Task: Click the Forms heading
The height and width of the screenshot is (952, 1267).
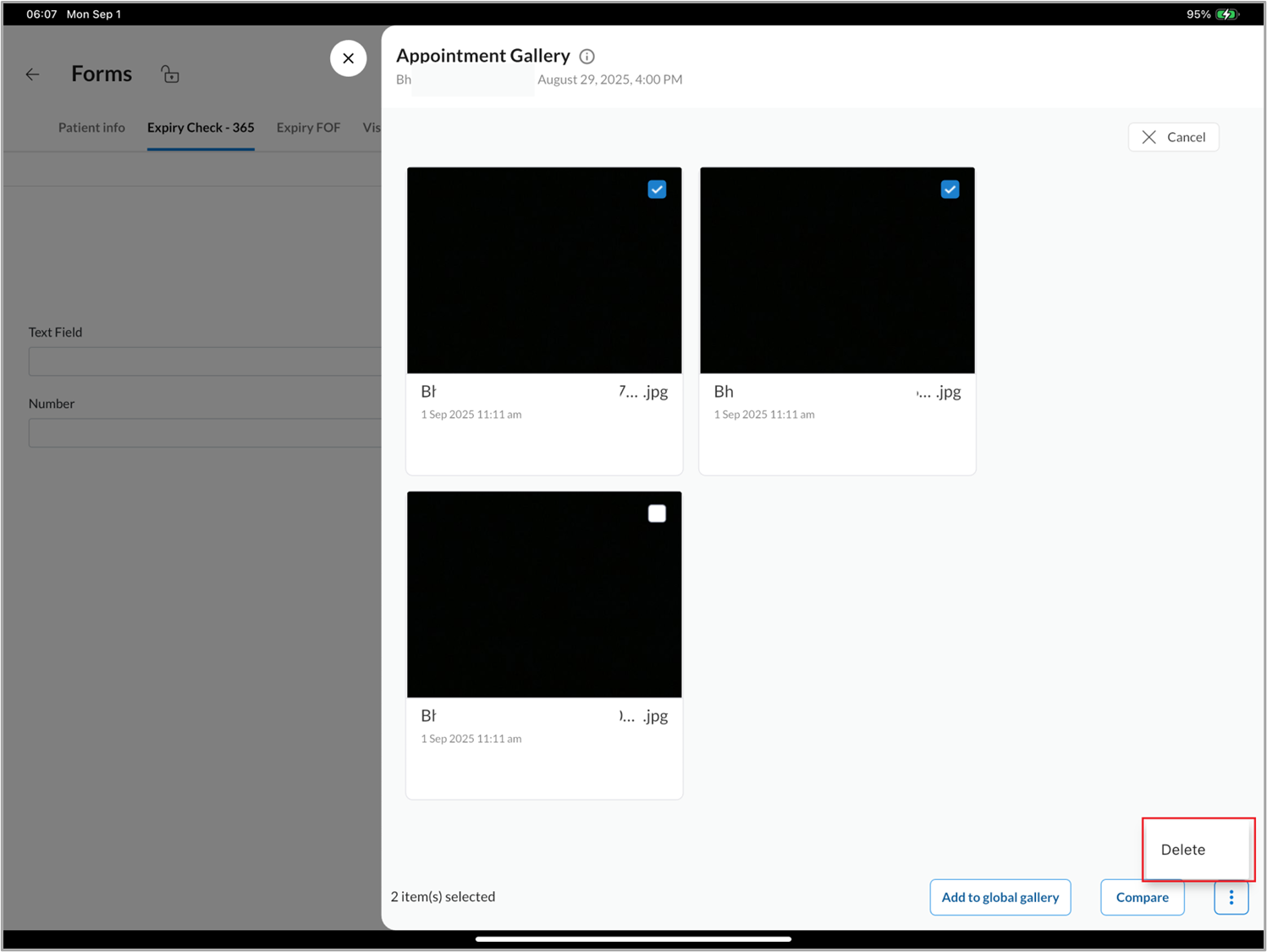Action: tap(102, 74)
